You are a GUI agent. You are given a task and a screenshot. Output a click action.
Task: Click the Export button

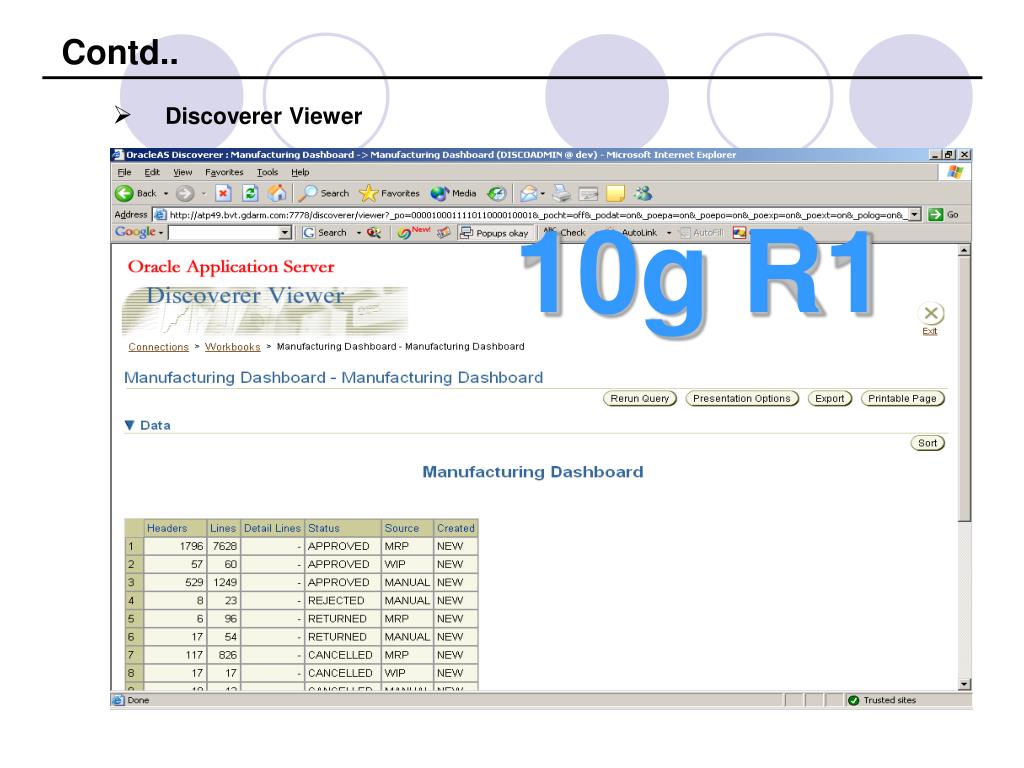point(830,398)
